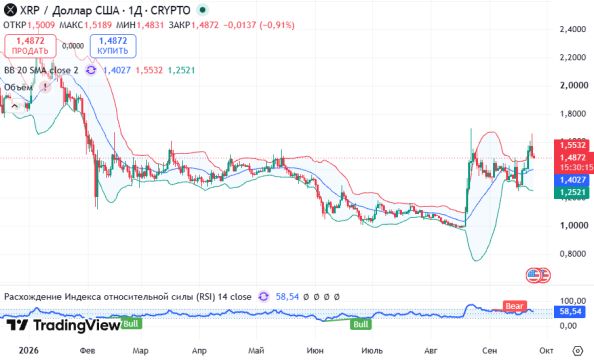Click the RSI 14 close indicator title
Screen dimensions: 594x360
[x=128, y=296]
